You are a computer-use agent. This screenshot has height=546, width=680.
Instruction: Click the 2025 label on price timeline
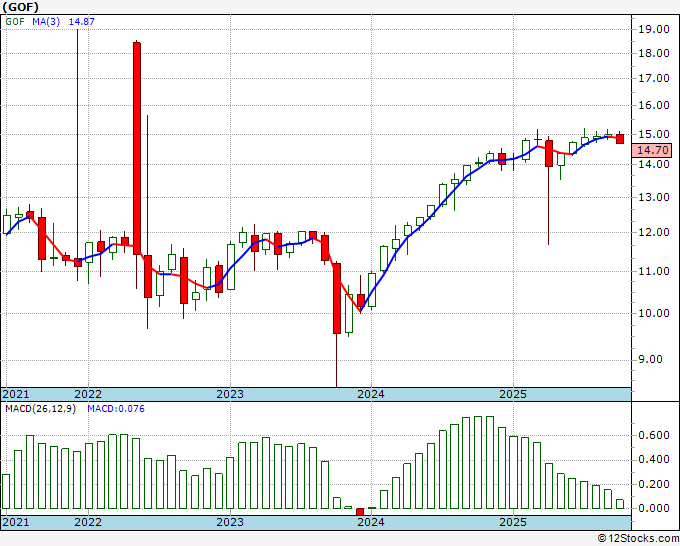[x=513, y=394]
